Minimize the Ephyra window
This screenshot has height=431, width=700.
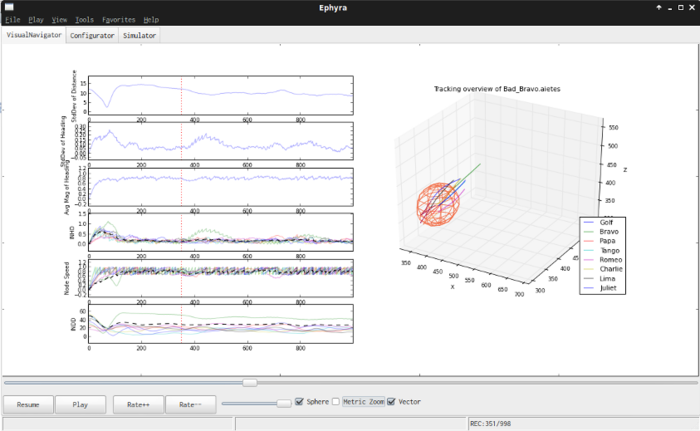click(x=670, y=8)
